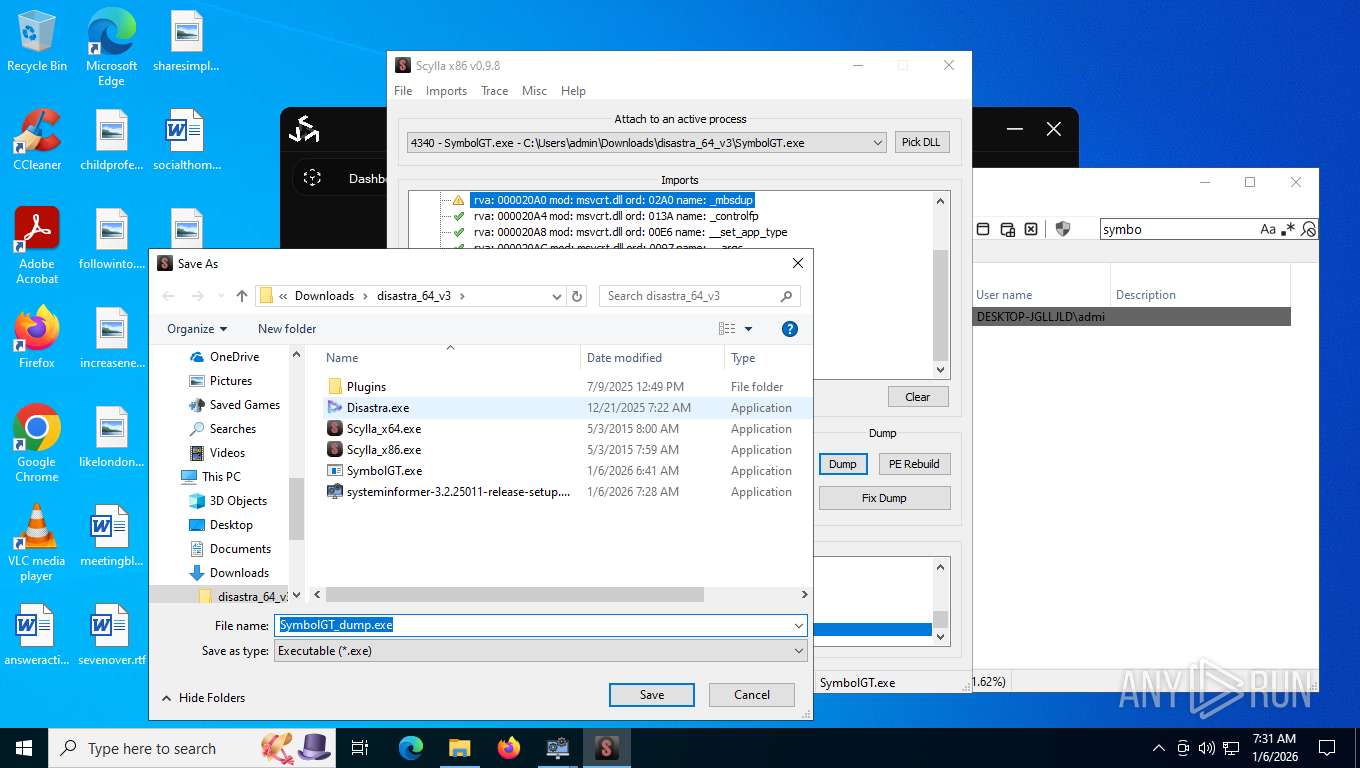The width and height of the screenshot is (1360, 768).
Task: Open the Scylla File menu
Action: tap(403, 91)
